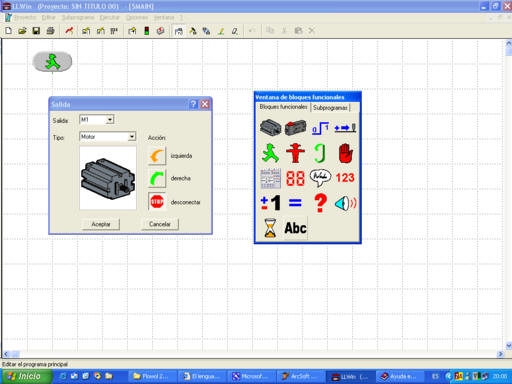
Task: Click the save disk toolbar icon
Action: coord(36,31)
